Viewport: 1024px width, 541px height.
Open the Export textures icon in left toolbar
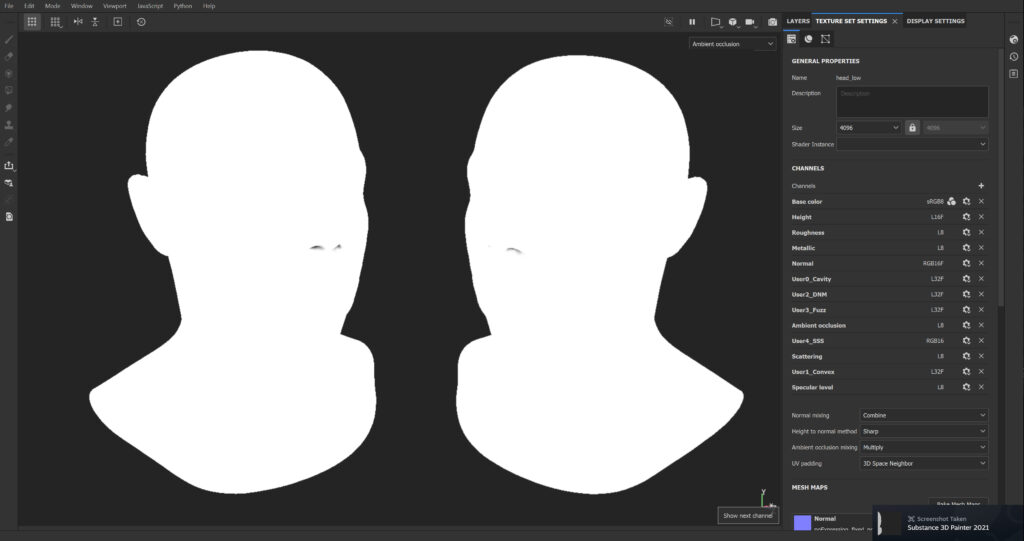tap(9, 165)
